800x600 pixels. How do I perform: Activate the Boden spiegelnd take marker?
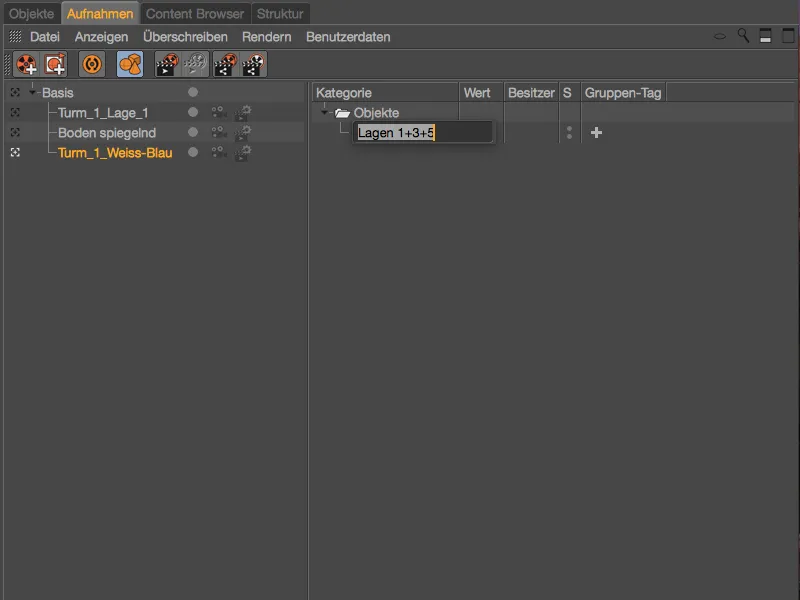pos(15,133)
